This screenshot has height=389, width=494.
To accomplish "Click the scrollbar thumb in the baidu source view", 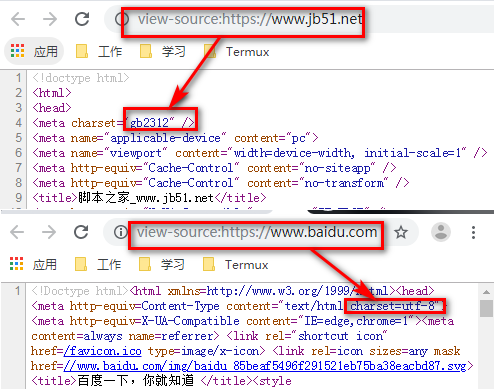I will click(486, 309).
